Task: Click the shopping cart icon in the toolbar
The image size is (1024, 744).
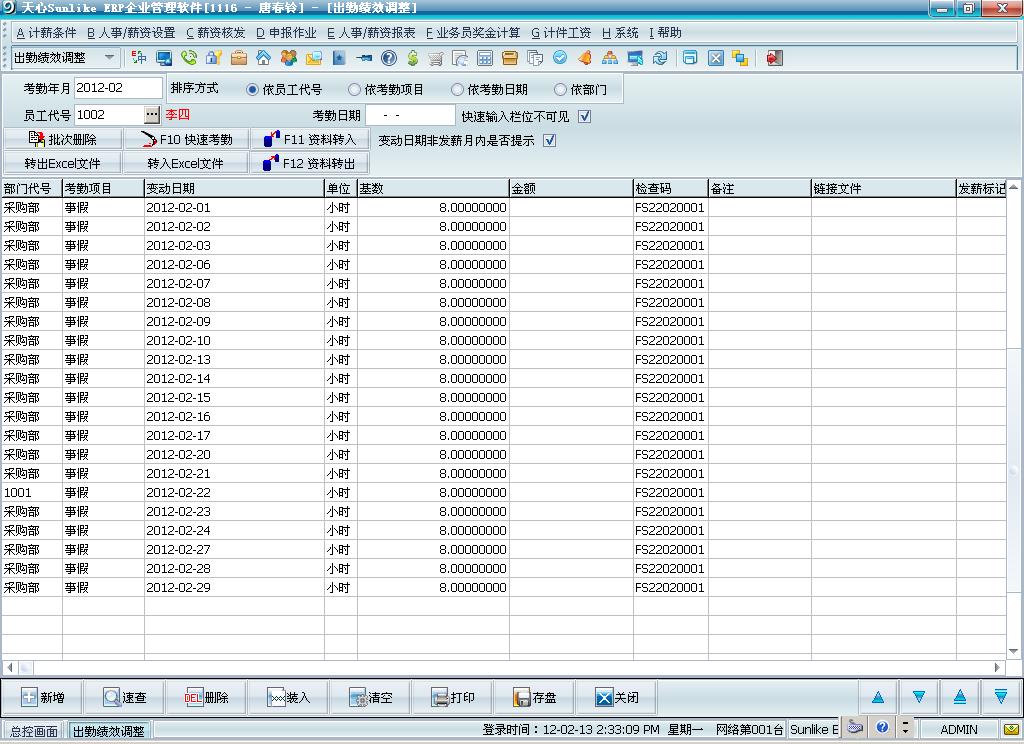Action: click(x=436, y=58)
